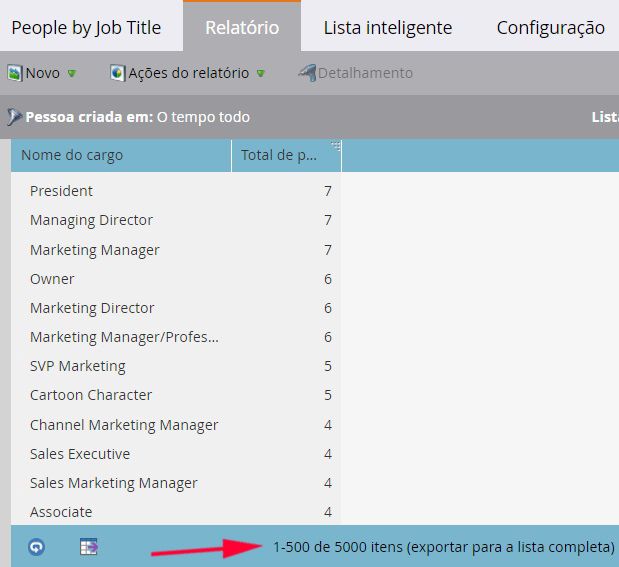
Task: Open the Configuração tab
Action: click(x=550, y=27)
